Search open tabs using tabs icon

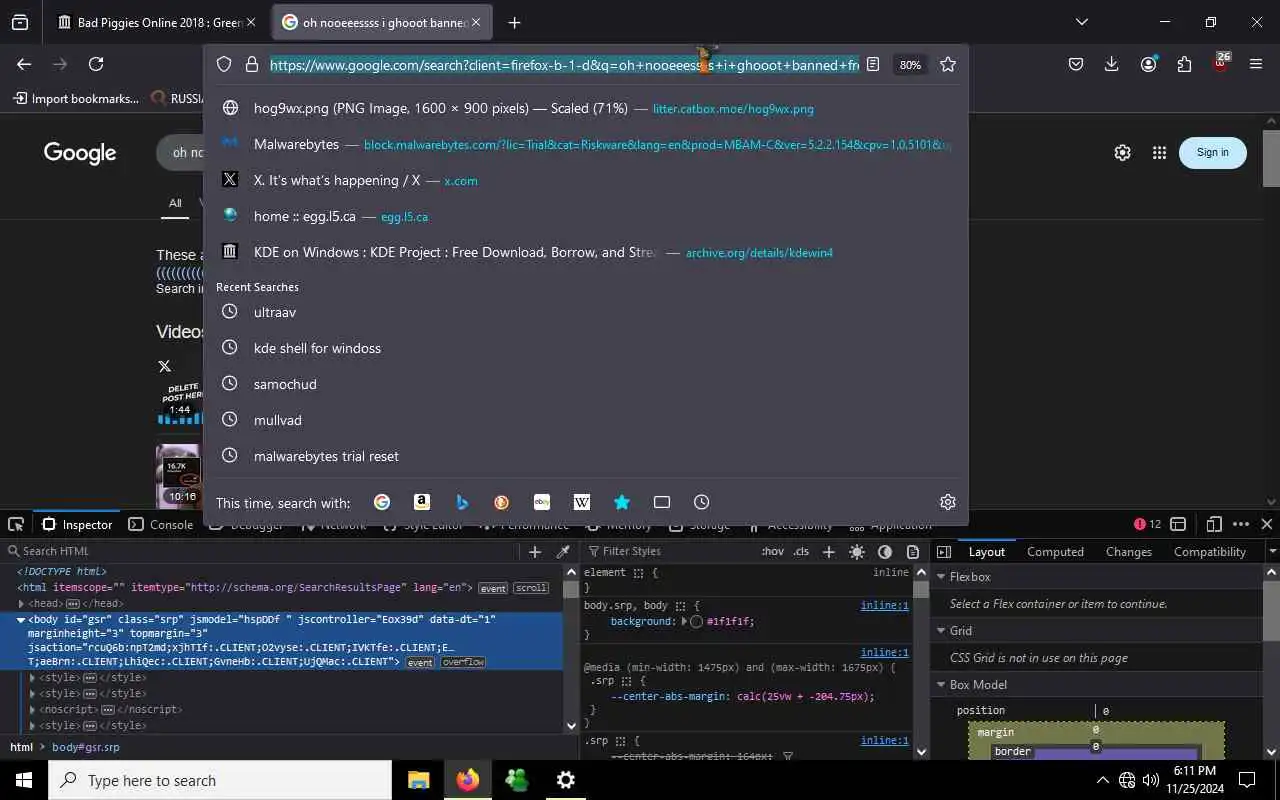tap(662, 502)
